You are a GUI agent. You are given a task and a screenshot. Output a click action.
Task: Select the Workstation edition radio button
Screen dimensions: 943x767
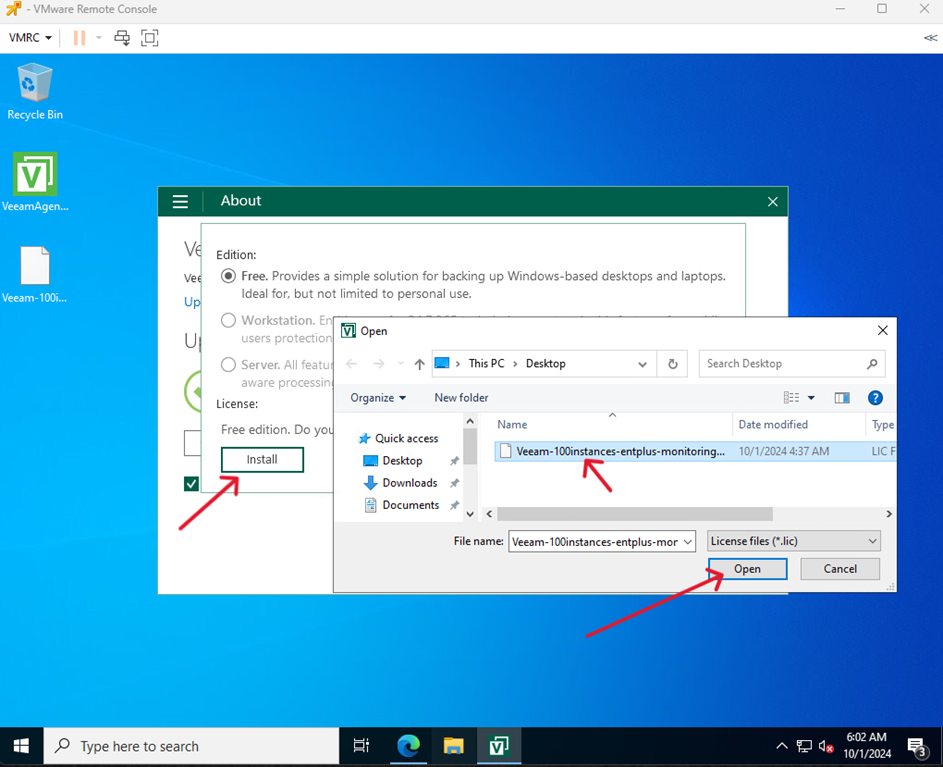click(x=229, y=321)
